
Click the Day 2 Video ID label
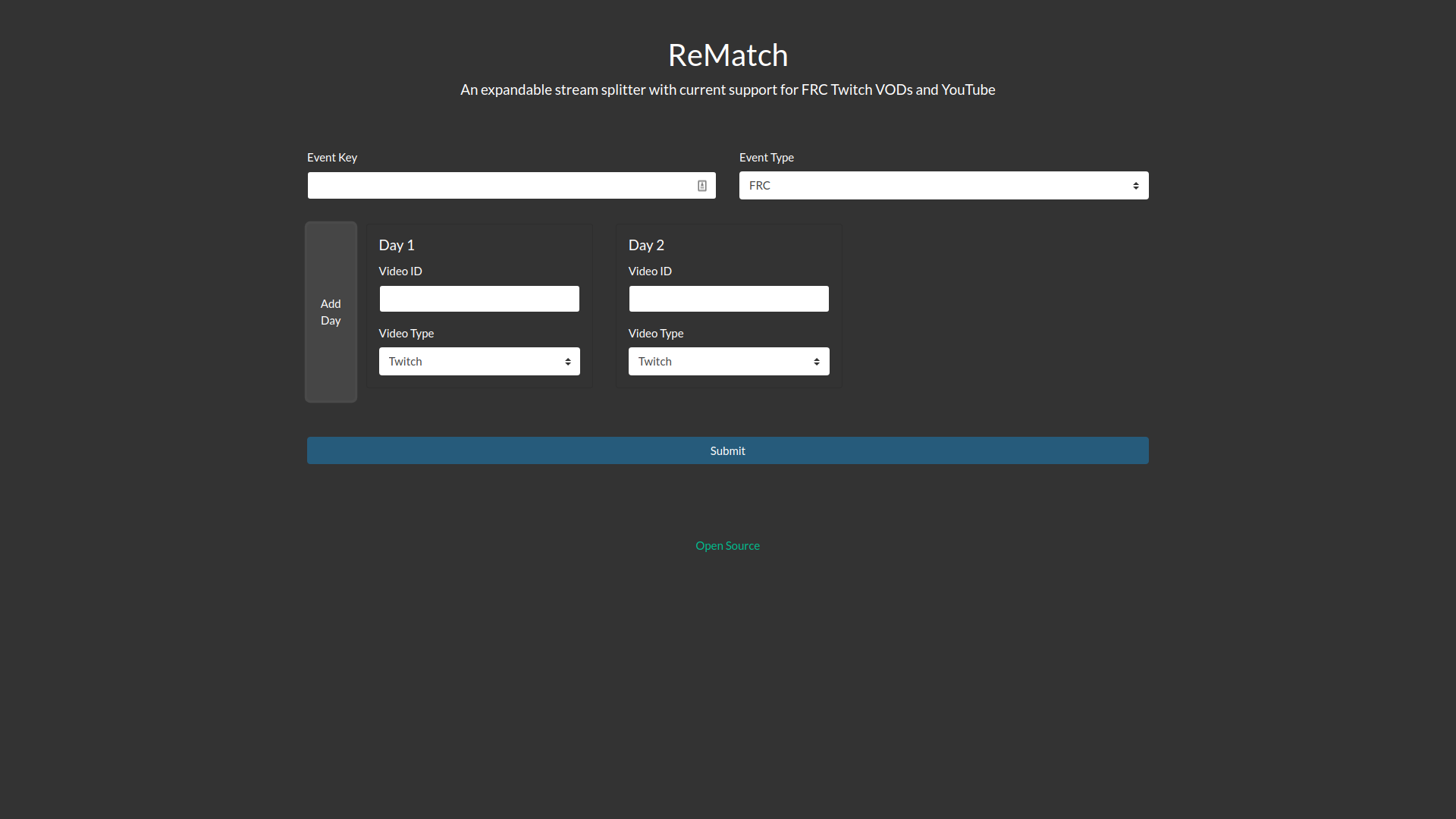[x=650, y=271]
